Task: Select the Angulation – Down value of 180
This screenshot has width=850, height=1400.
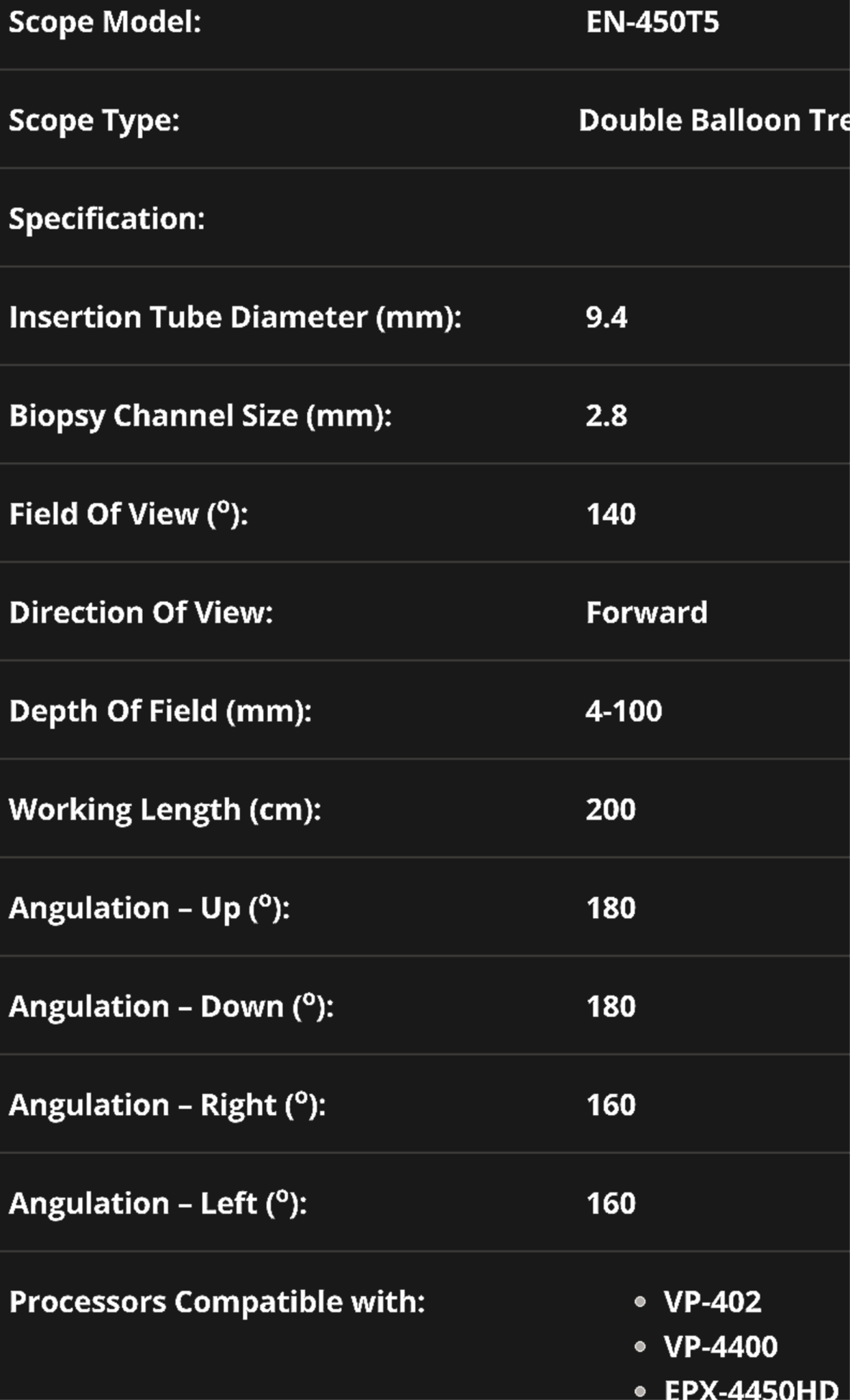Action: point(611,1006)
